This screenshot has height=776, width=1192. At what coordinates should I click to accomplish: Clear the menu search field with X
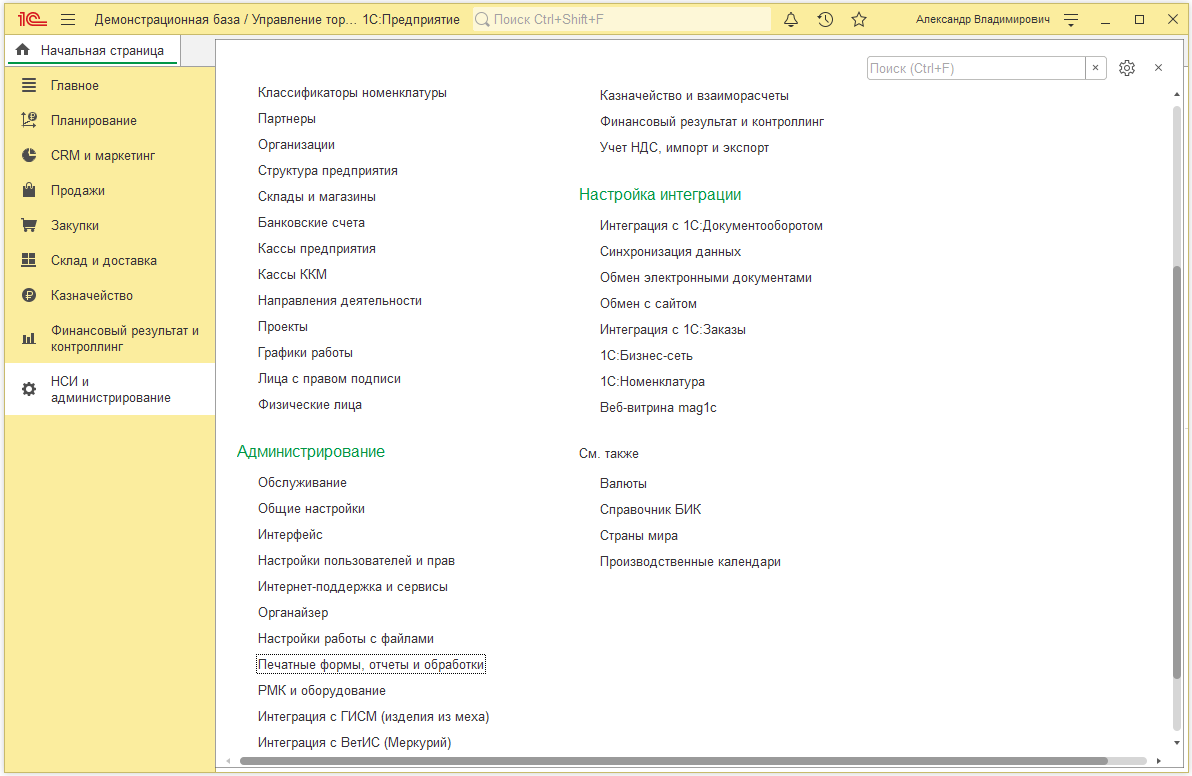(x=1096, y=68)
